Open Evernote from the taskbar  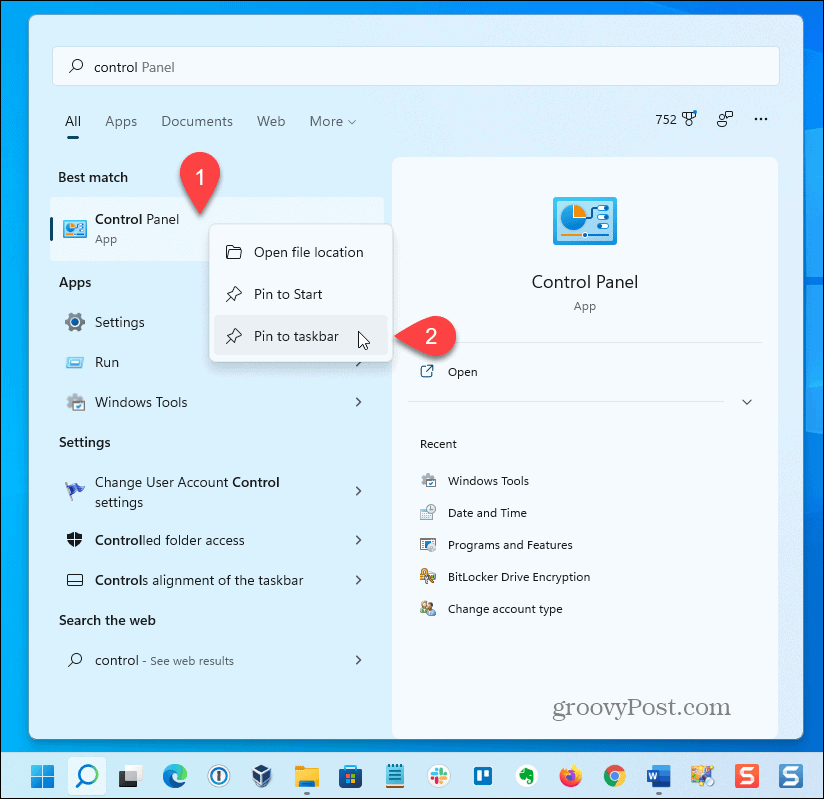click(526, 775)
